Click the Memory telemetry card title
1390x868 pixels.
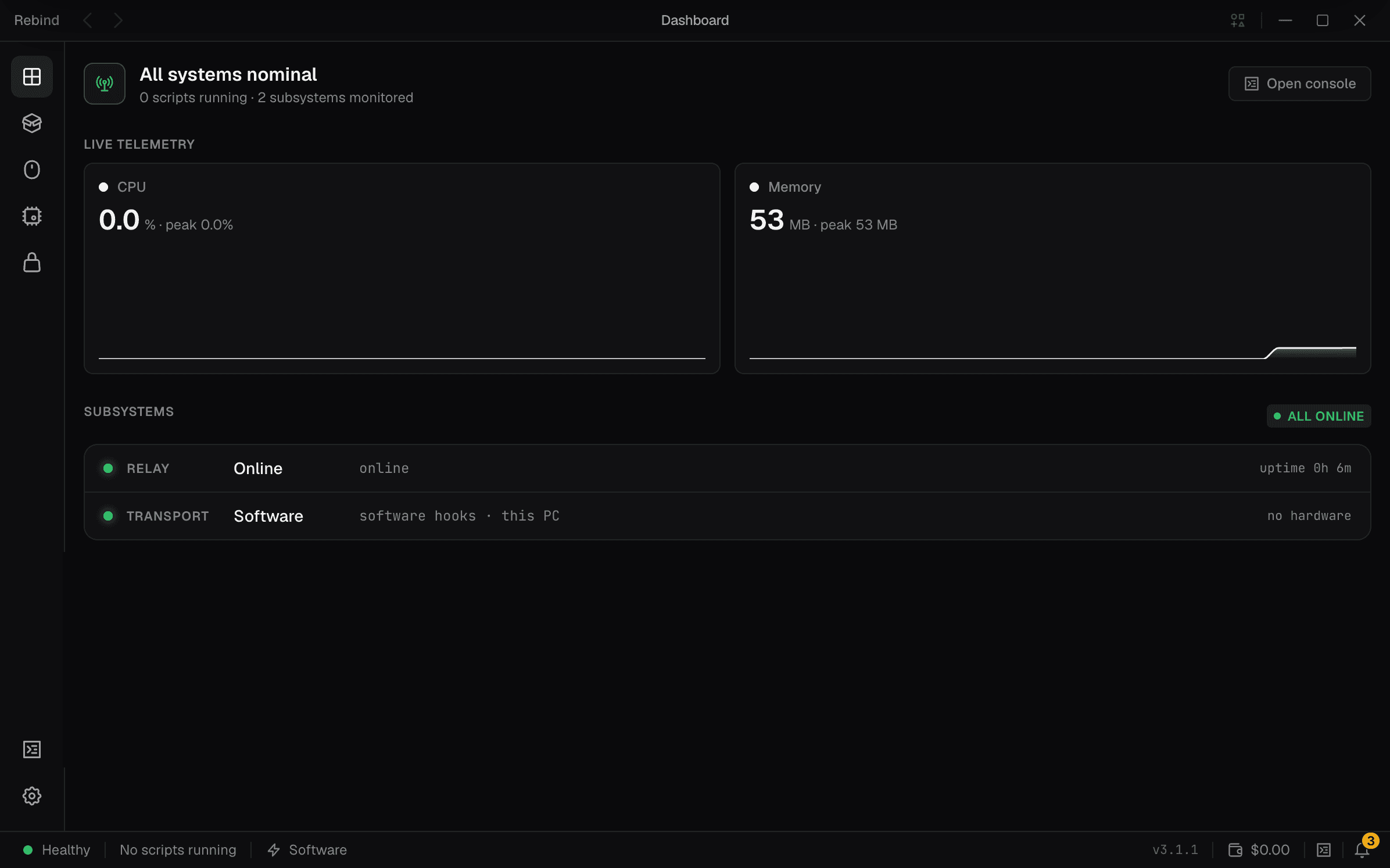coord(794,187)
